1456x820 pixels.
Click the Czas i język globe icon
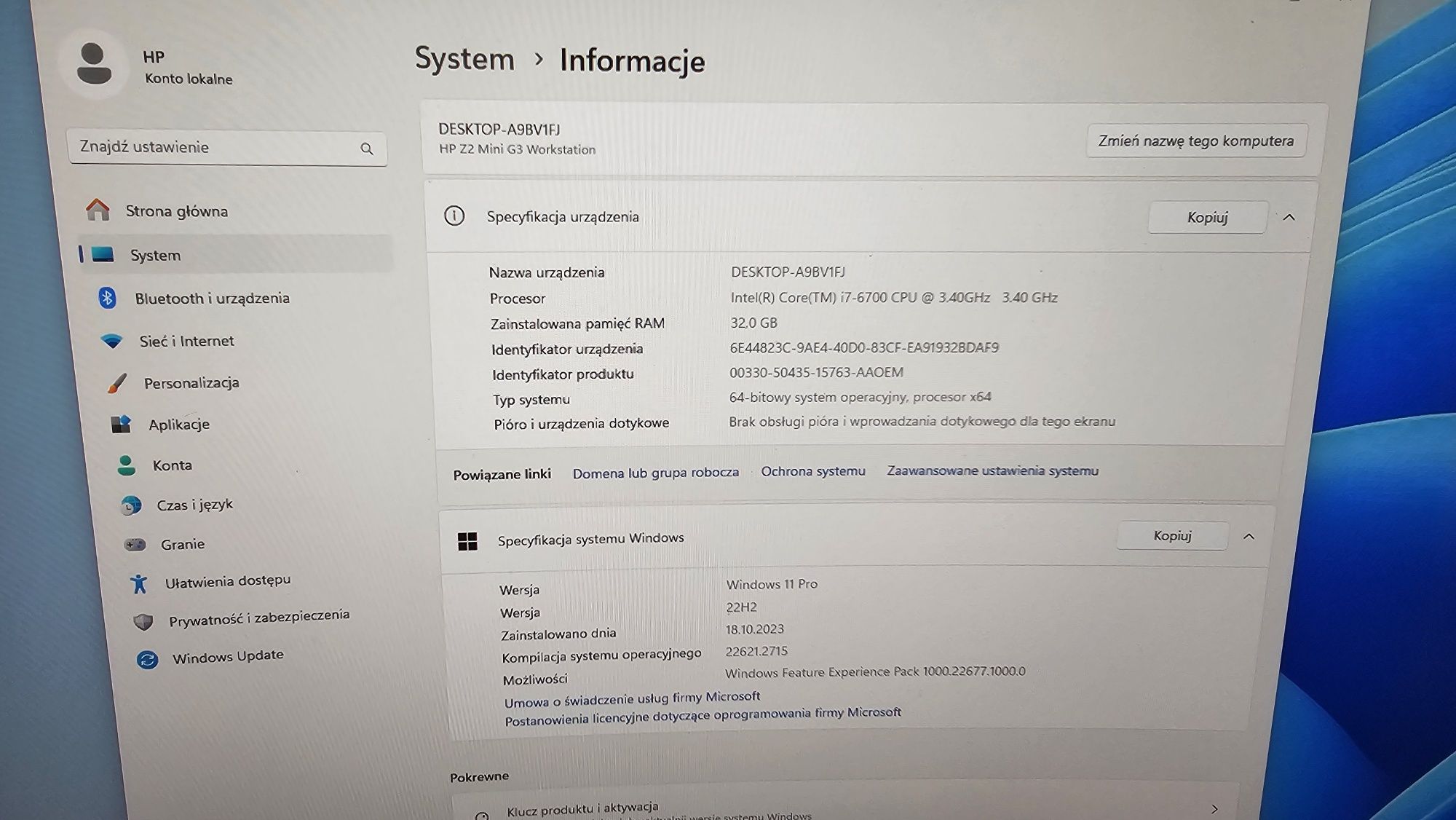point(131,505)
